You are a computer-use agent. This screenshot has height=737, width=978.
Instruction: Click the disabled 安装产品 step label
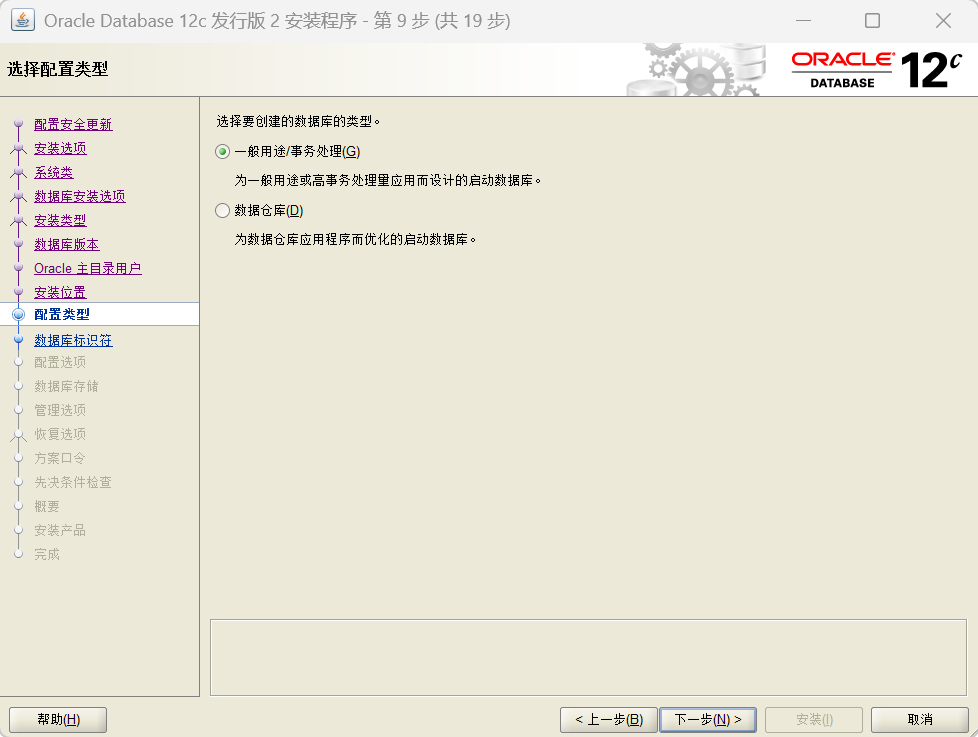(60, 531)
